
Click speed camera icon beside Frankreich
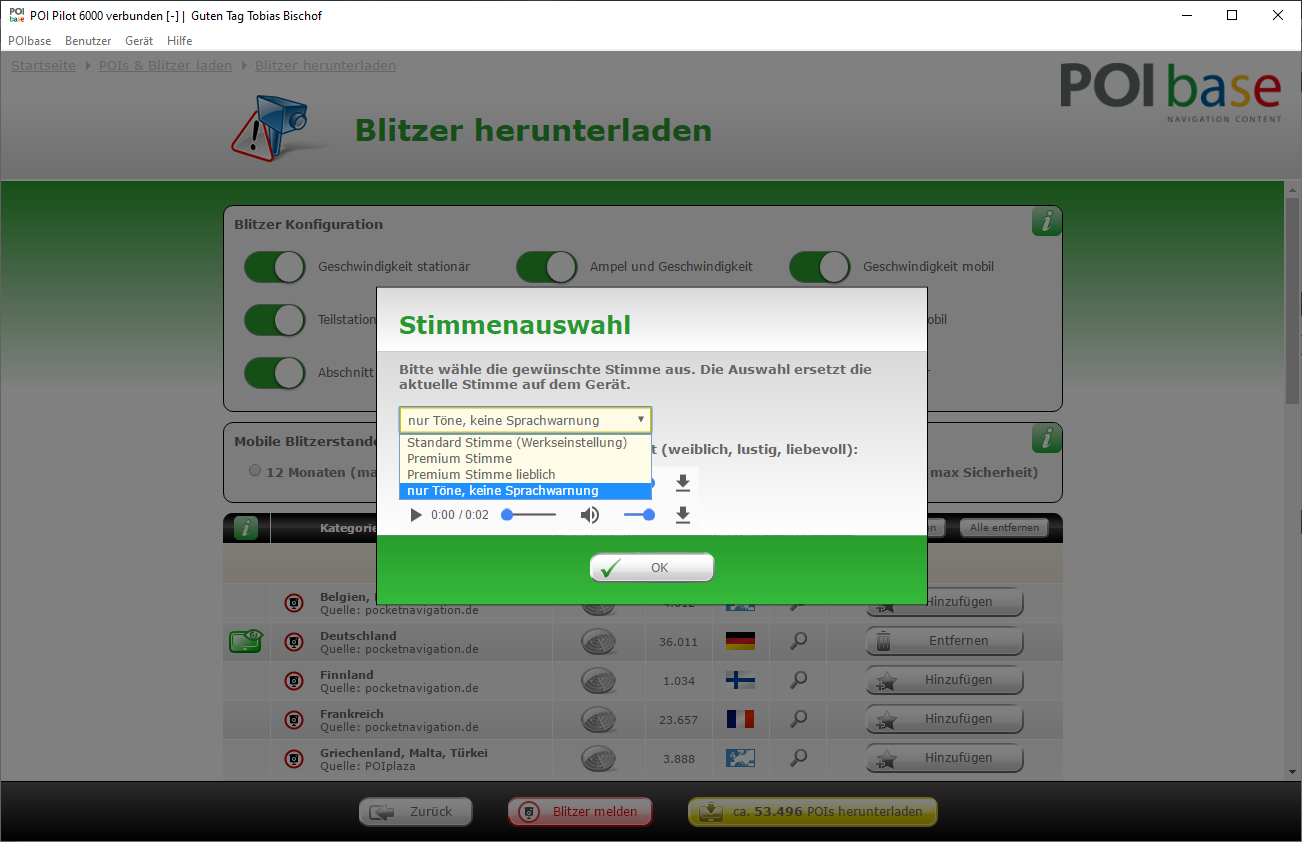pos(294,719)
